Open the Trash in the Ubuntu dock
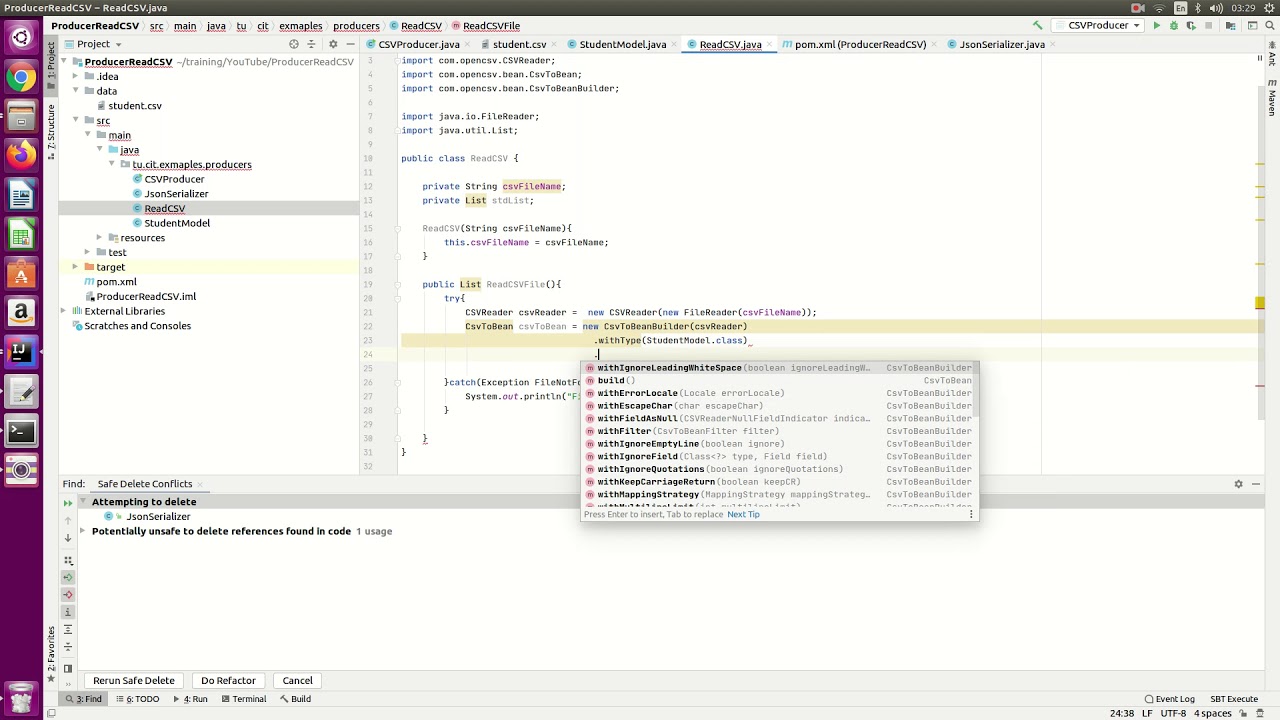 [x=21, y=697]
